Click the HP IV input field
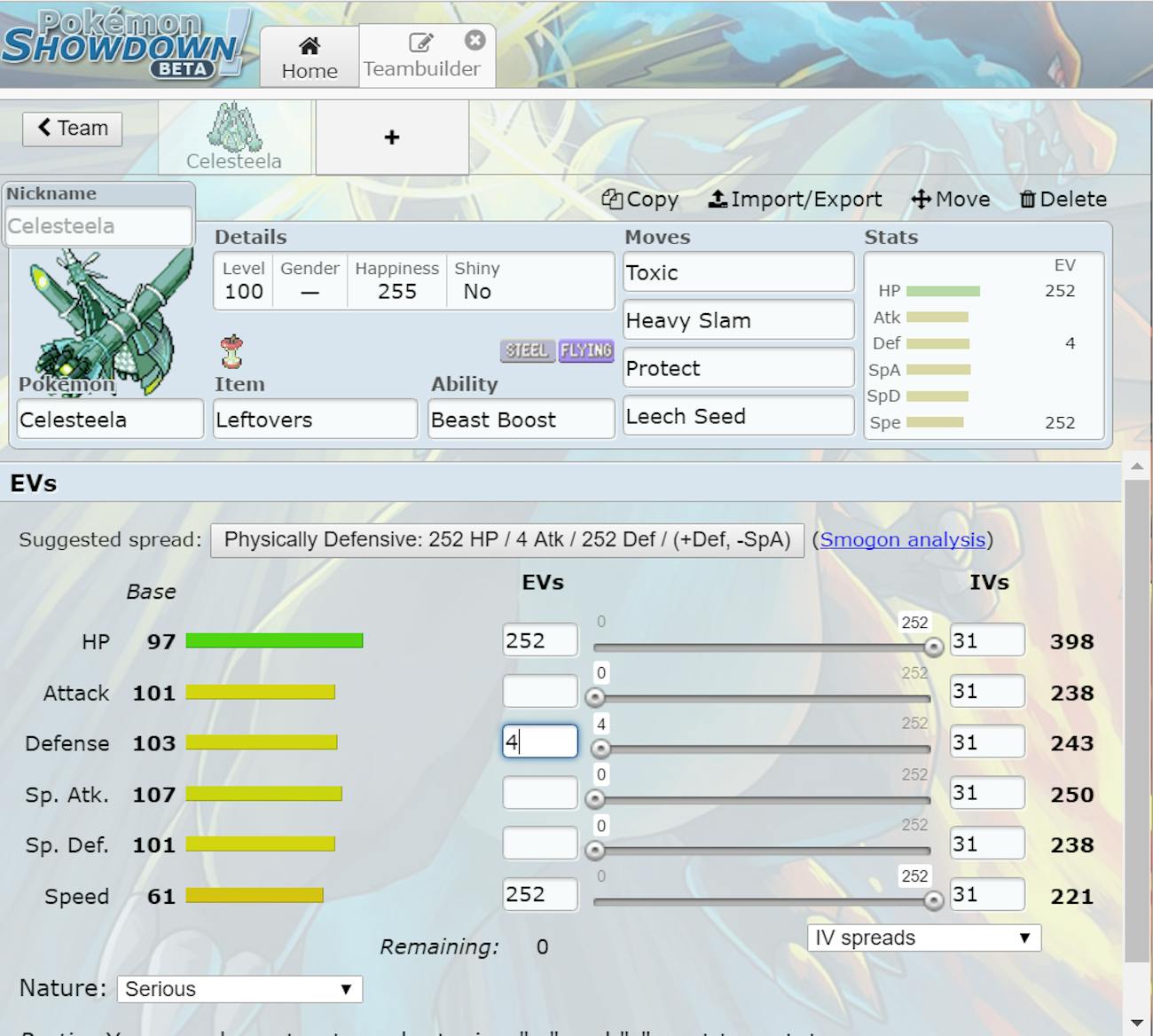1153x1036 pixels. tap(987, 640)
